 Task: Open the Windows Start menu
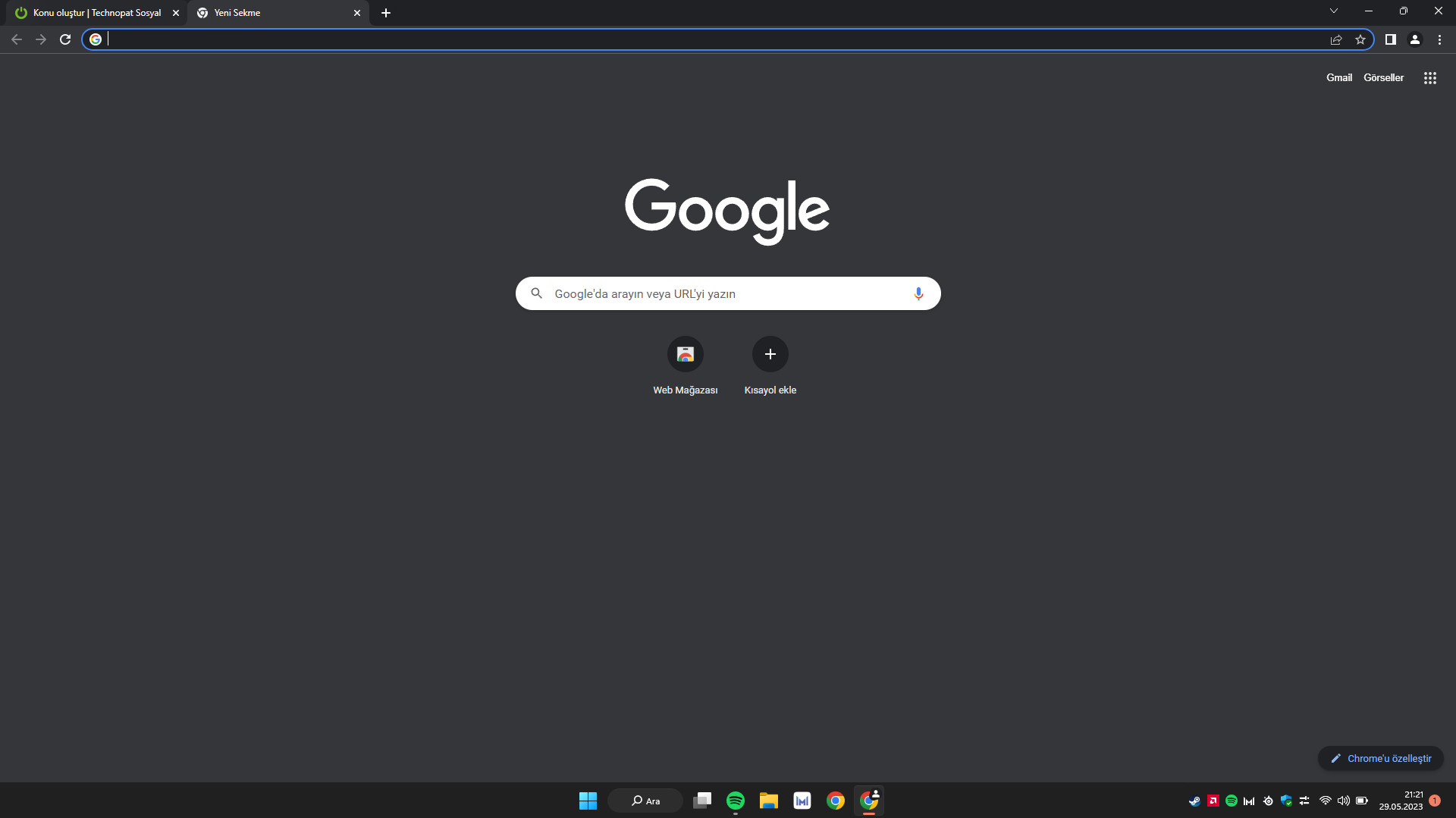click(588, 801)
